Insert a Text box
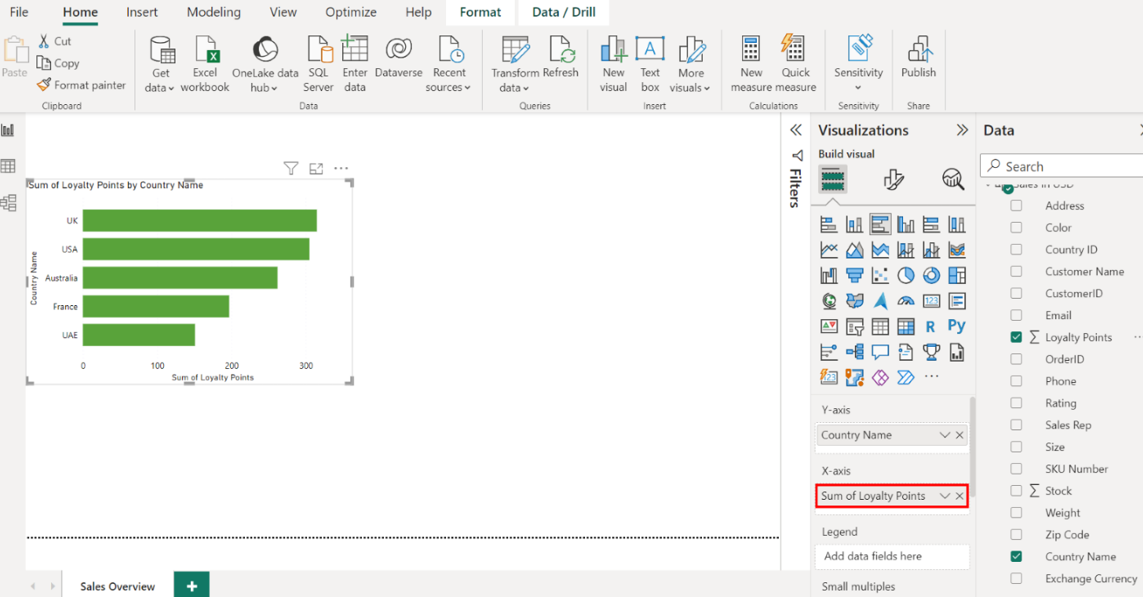The image size is (1143, 597). pos(650,50)
